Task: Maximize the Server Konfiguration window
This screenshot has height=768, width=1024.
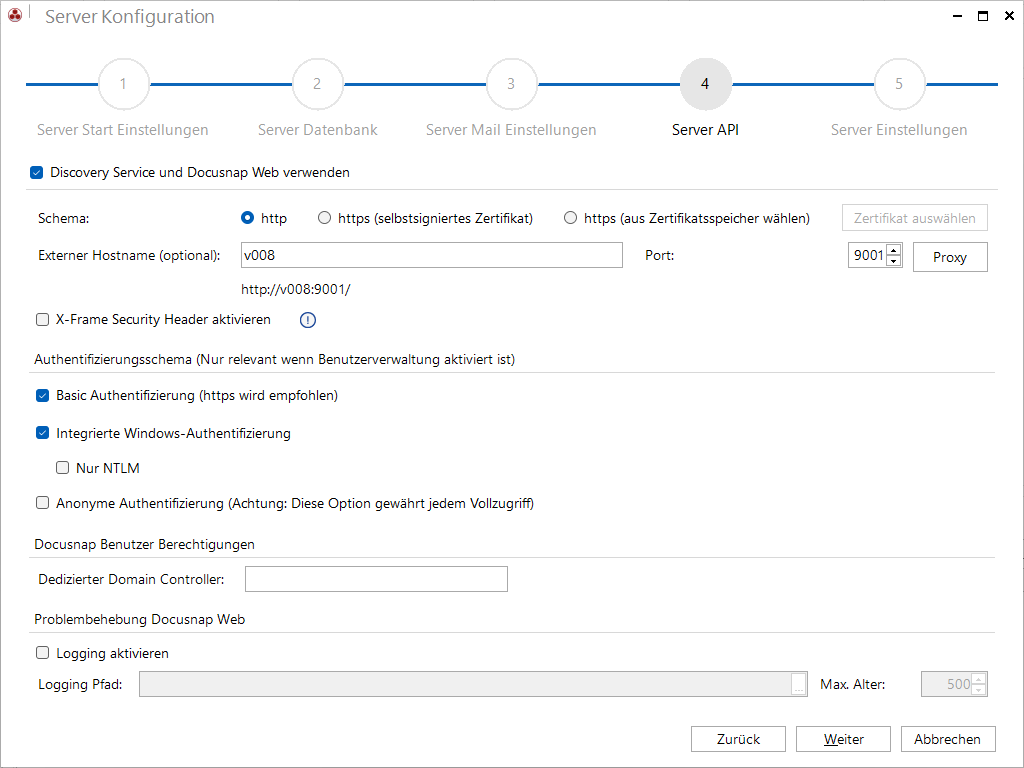Action: pyautogui.click(x=983, y=16)
